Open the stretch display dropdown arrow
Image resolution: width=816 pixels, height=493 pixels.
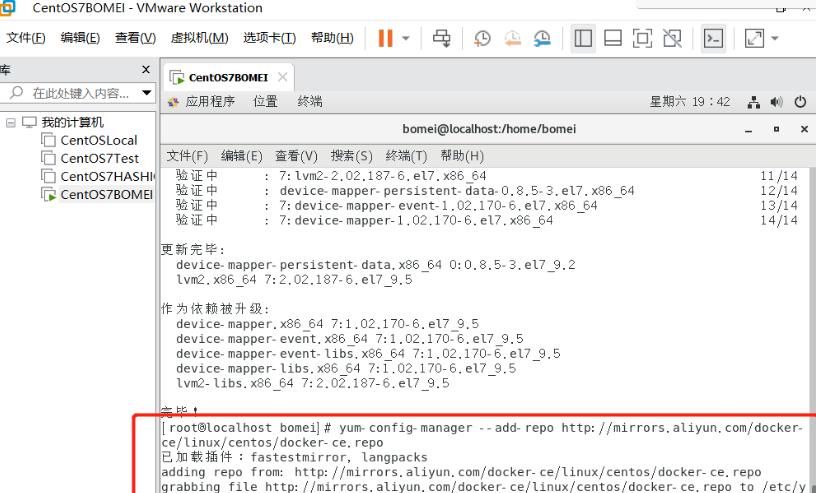pyautogui.click(x=774, y=38)
